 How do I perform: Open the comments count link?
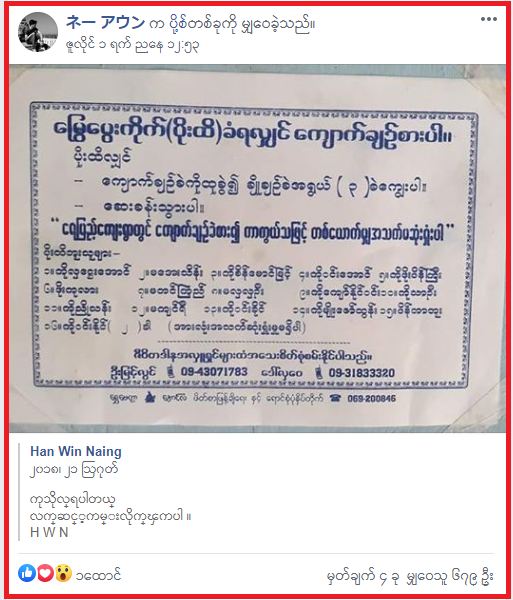363,576
